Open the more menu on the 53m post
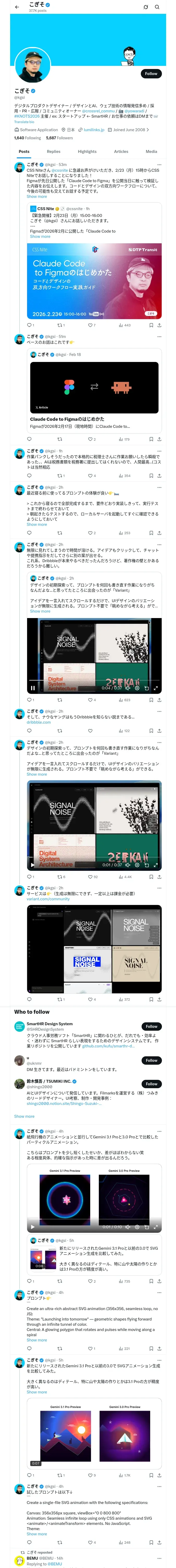The image size is (176, 1568). click(x=159, y=164)
